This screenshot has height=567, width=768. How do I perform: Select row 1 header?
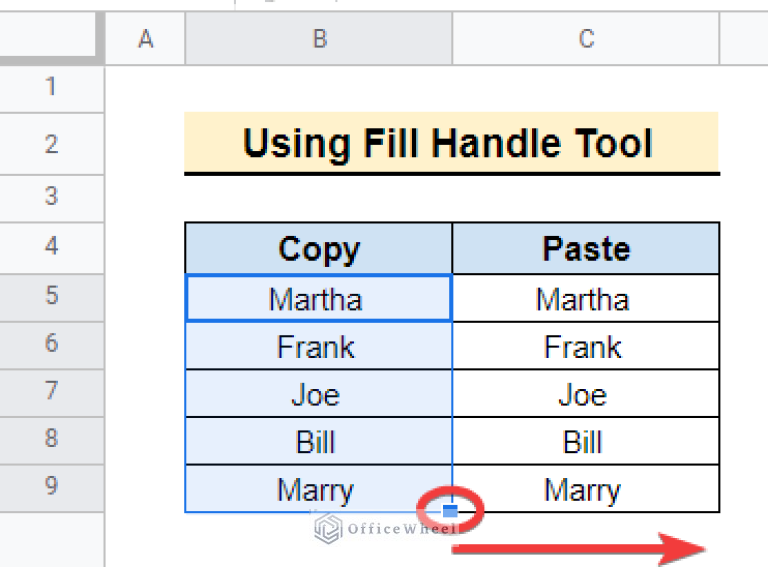(x=51, y=88)
